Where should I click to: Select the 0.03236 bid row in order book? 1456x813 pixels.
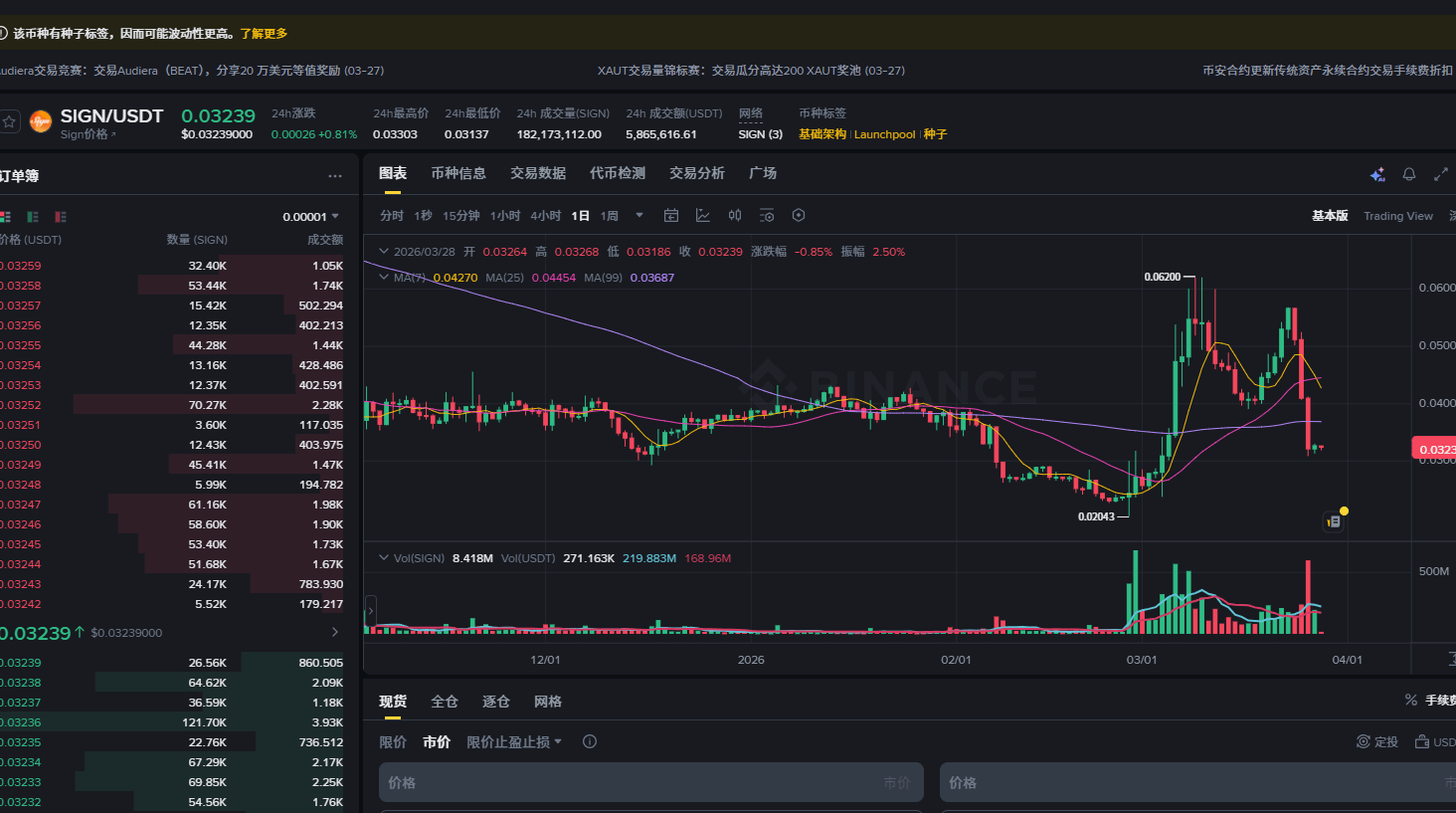point(172,722)
